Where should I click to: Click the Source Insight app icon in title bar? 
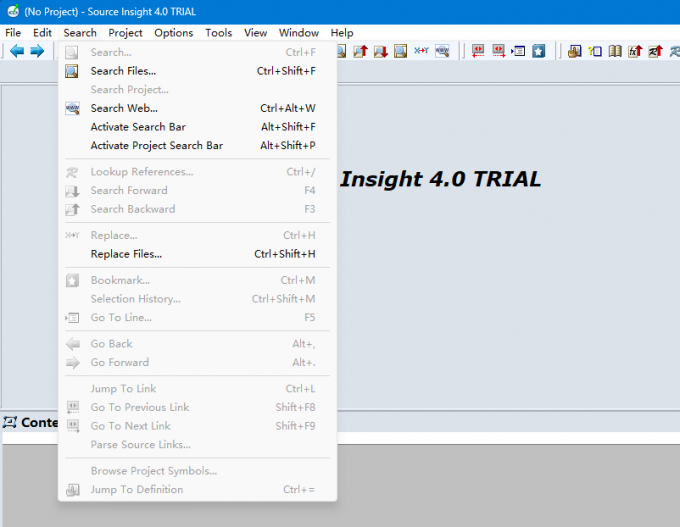pos(13,11)
